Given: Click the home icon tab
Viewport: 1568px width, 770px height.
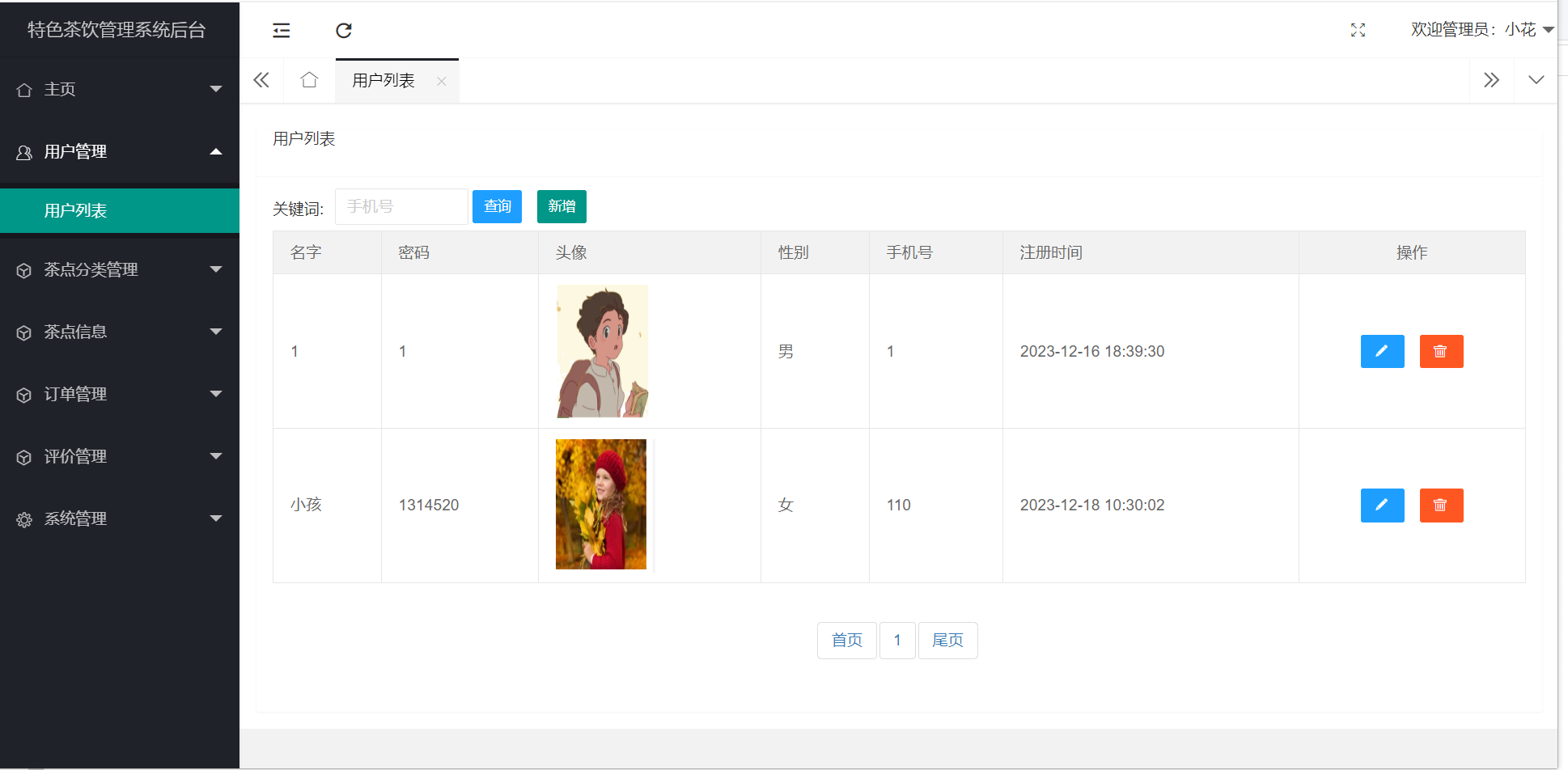Looking at the screenshot, I should [x=309, y=80].
